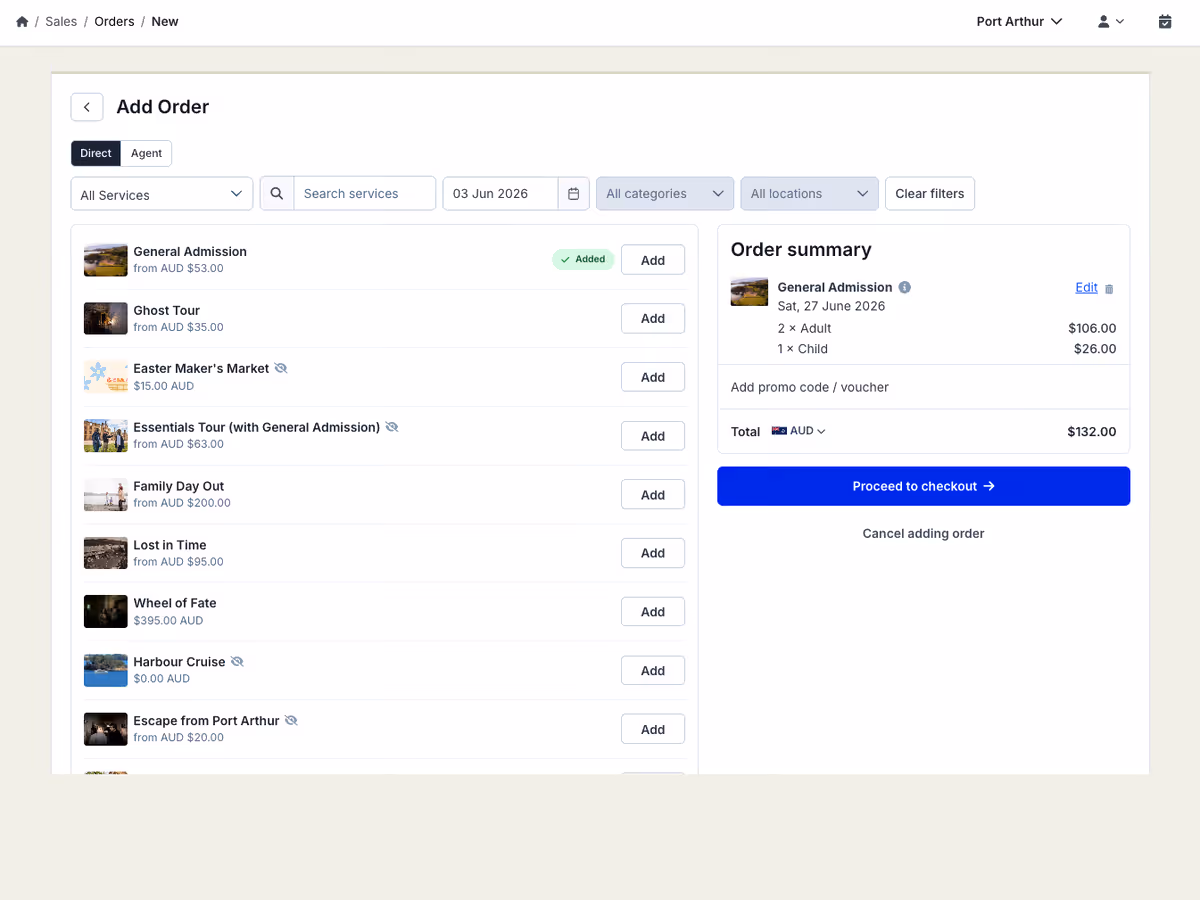The height and width of the screenshot is (900, 1200).
Task: Add Easter Maker's Market to the order
Action: pos(653,377)
